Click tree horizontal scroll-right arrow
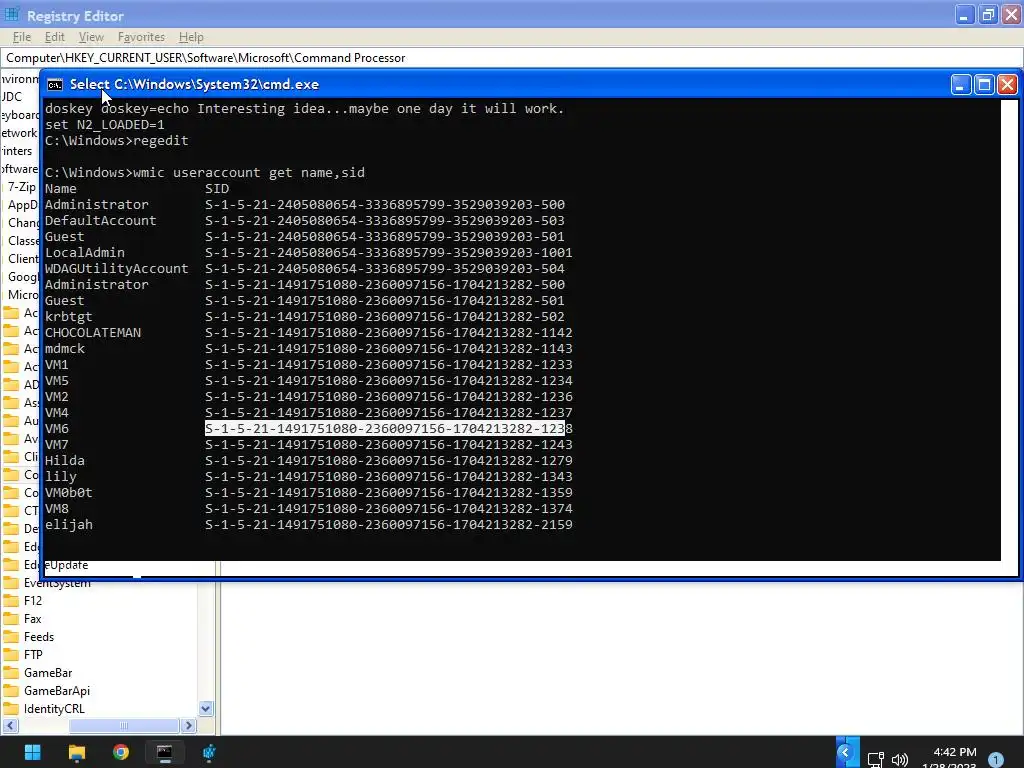Image resolution: width=1024 pixels, height=768 pixels. 189,726
